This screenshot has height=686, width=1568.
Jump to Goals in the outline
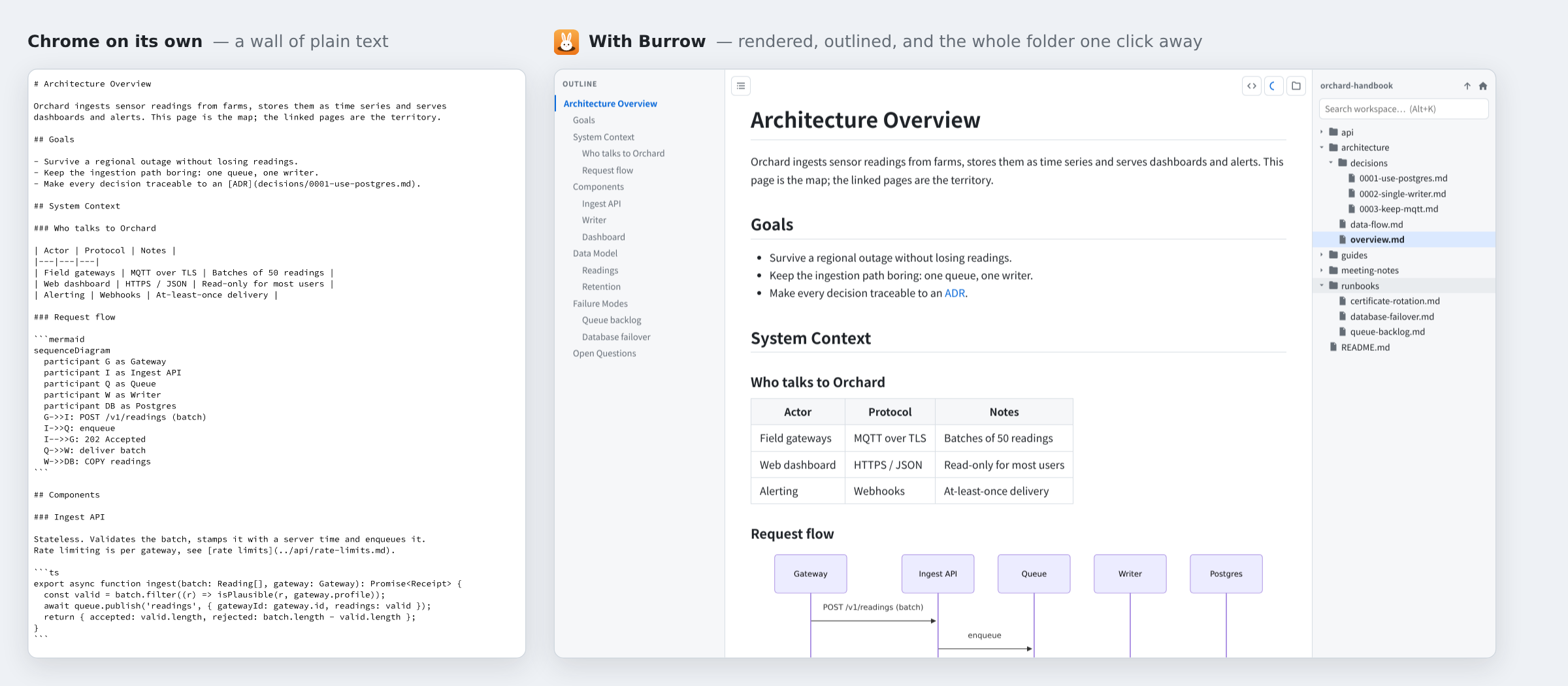[x=584, y=120]
